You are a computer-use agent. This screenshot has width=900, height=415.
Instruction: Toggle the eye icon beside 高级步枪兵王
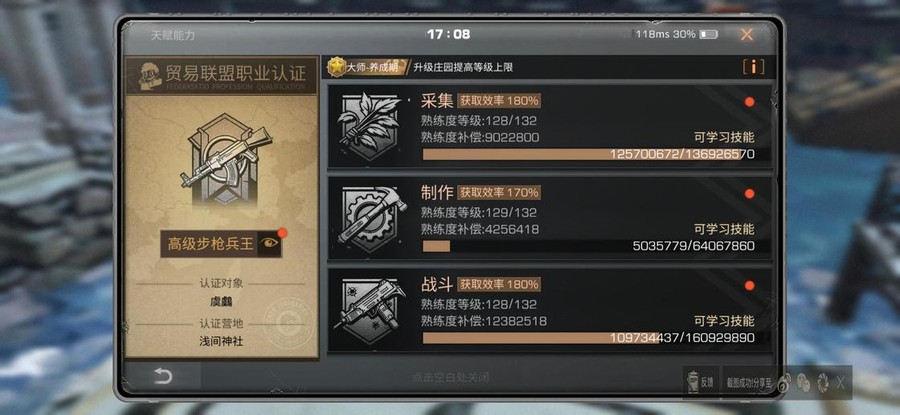pos(269,243)
